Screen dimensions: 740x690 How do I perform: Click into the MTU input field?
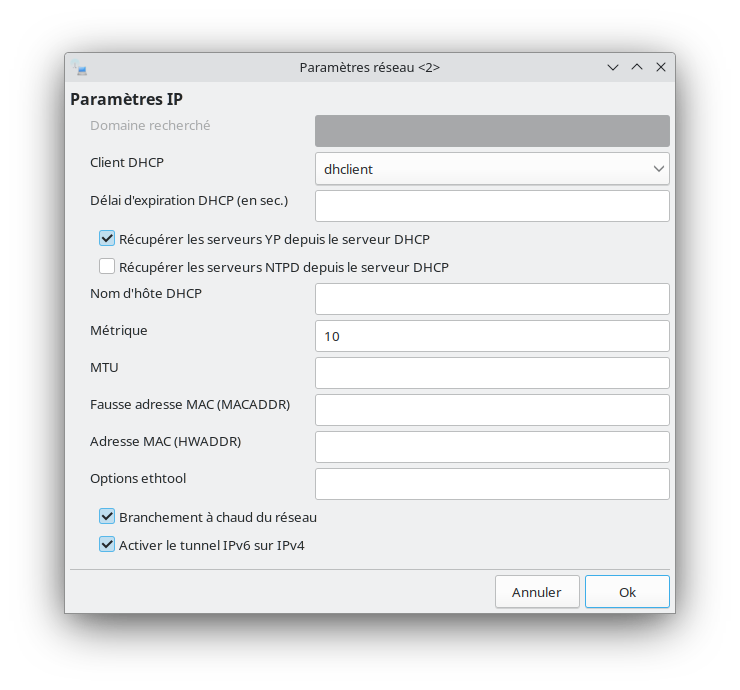(492, 373)
